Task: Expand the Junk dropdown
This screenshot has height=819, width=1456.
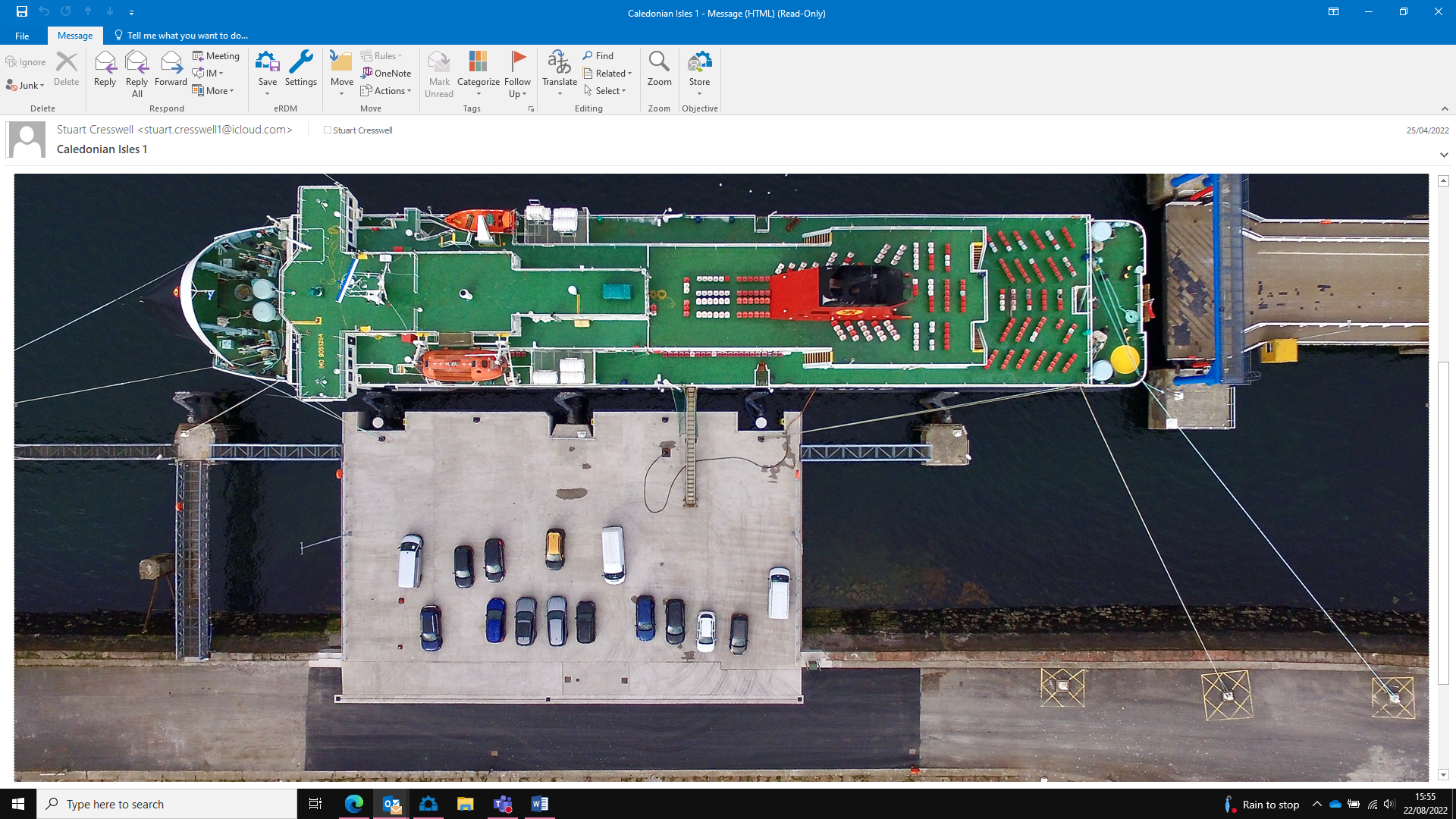Action: (x=25, y=86)
